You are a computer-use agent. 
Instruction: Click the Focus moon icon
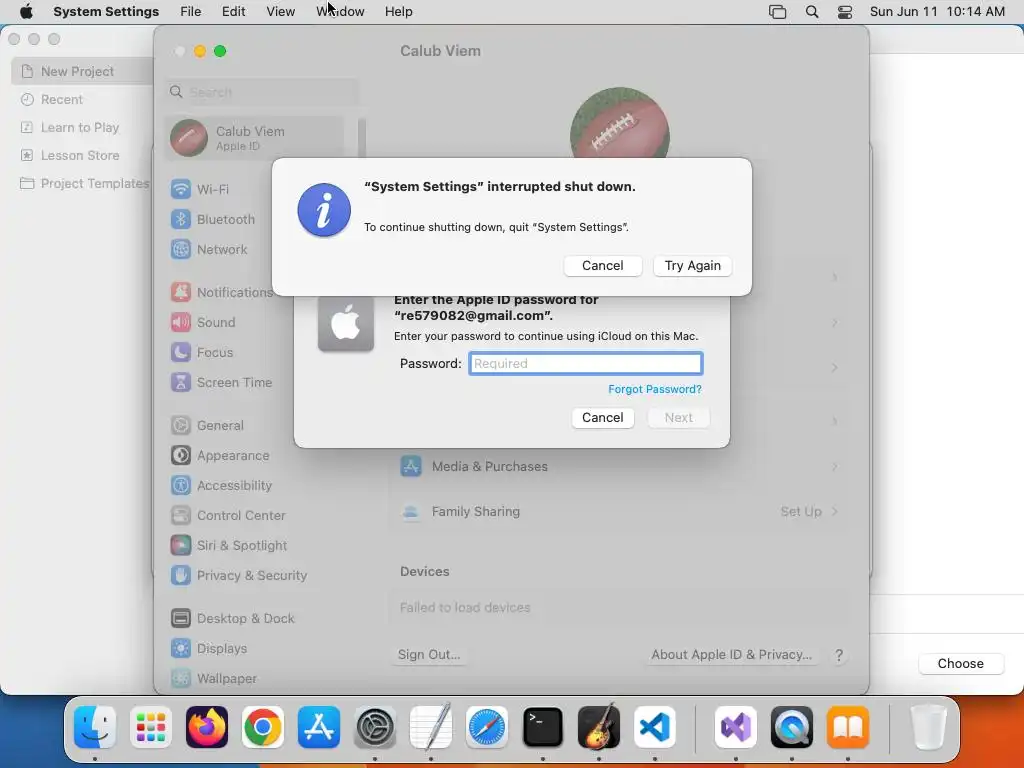(181, 353)
